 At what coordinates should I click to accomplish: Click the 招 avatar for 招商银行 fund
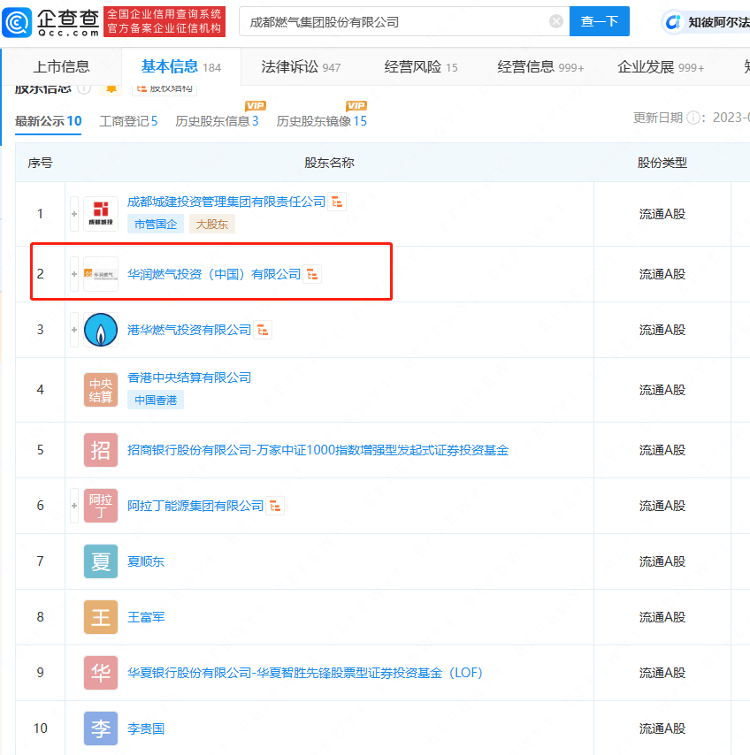tap(101, 450)
